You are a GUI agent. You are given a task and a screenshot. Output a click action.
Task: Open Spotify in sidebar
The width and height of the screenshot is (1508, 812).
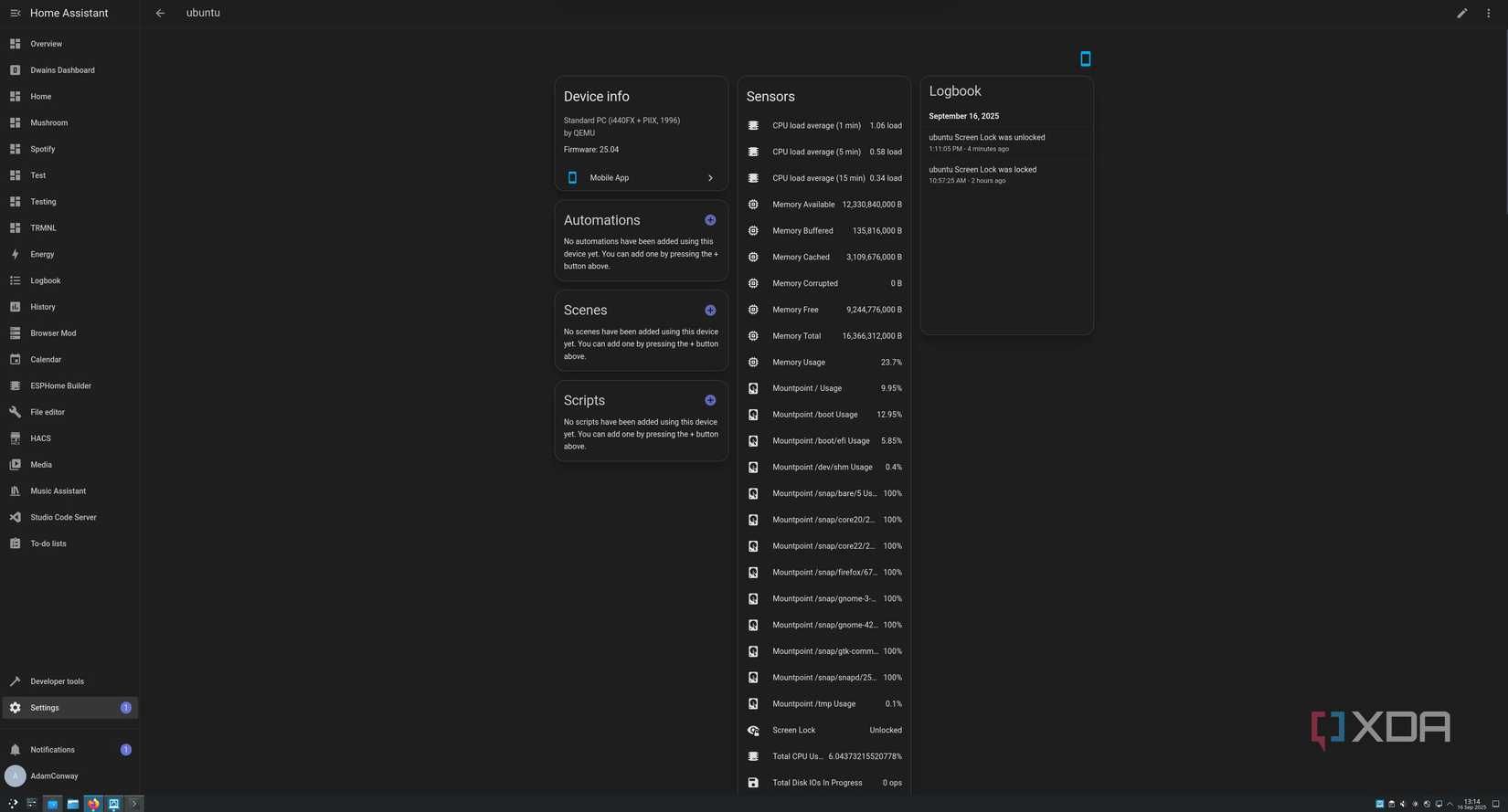coord(69,149)
